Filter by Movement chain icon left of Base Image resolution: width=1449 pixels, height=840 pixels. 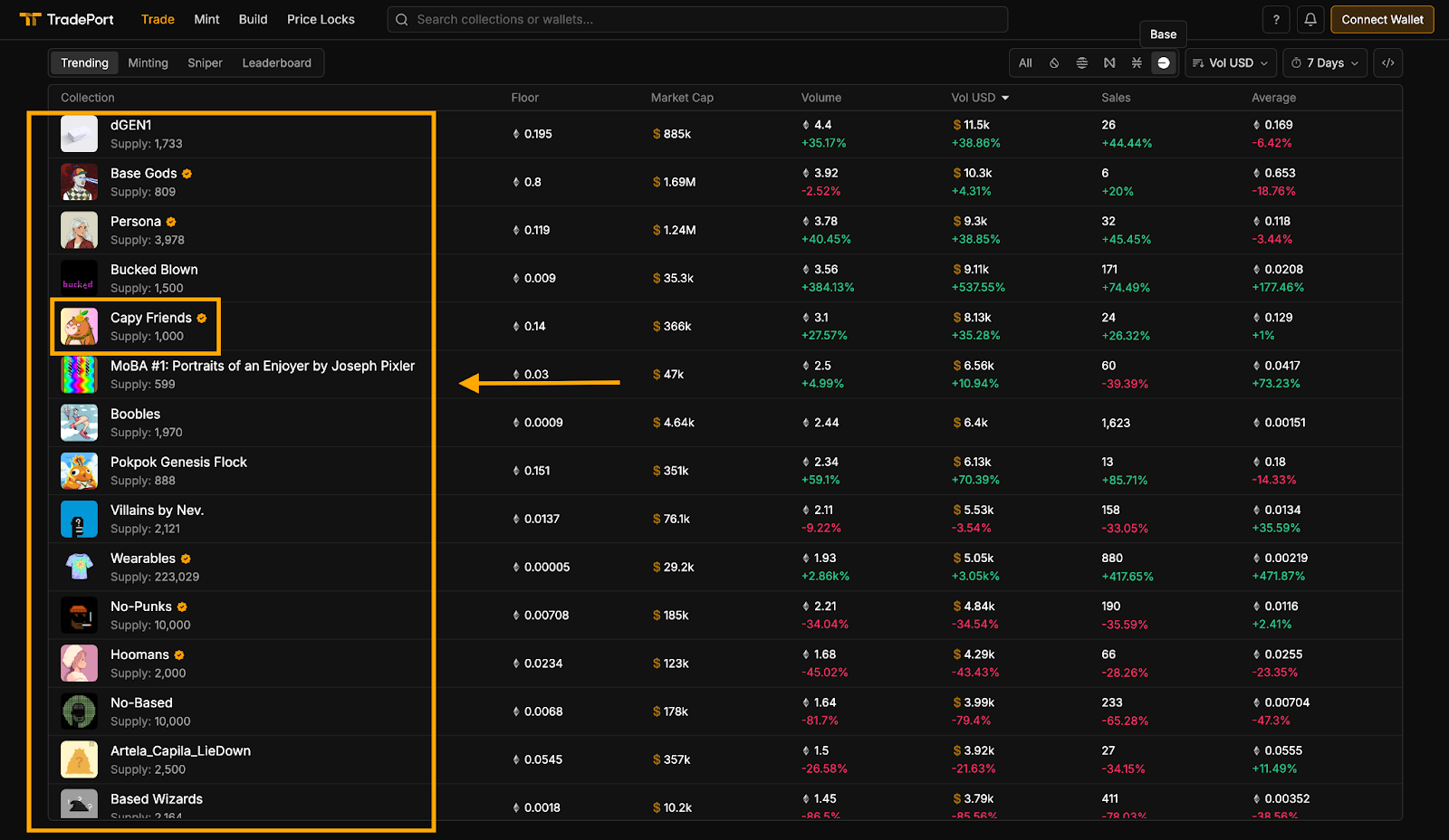click(1137, 62)
